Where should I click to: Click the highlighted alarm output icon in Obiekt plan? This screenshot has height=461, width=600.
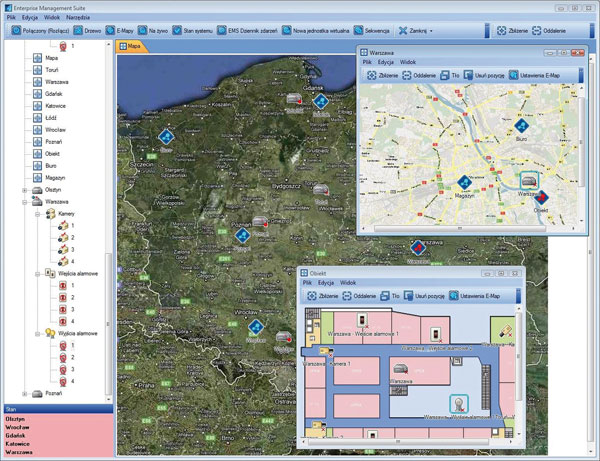(x=459, y=404)
